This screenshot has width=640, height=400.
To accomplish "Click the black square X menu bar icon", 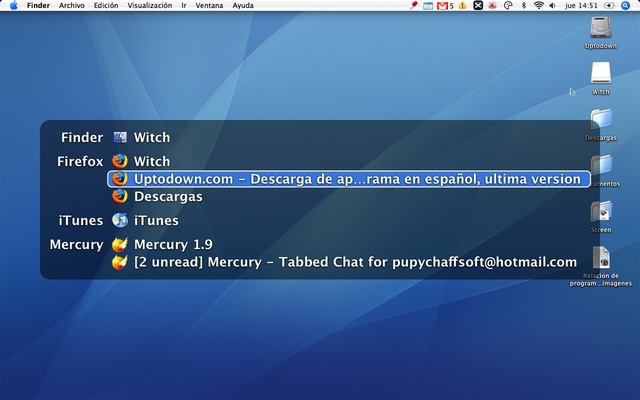I will pyautogui.click(x=478, y=5).
